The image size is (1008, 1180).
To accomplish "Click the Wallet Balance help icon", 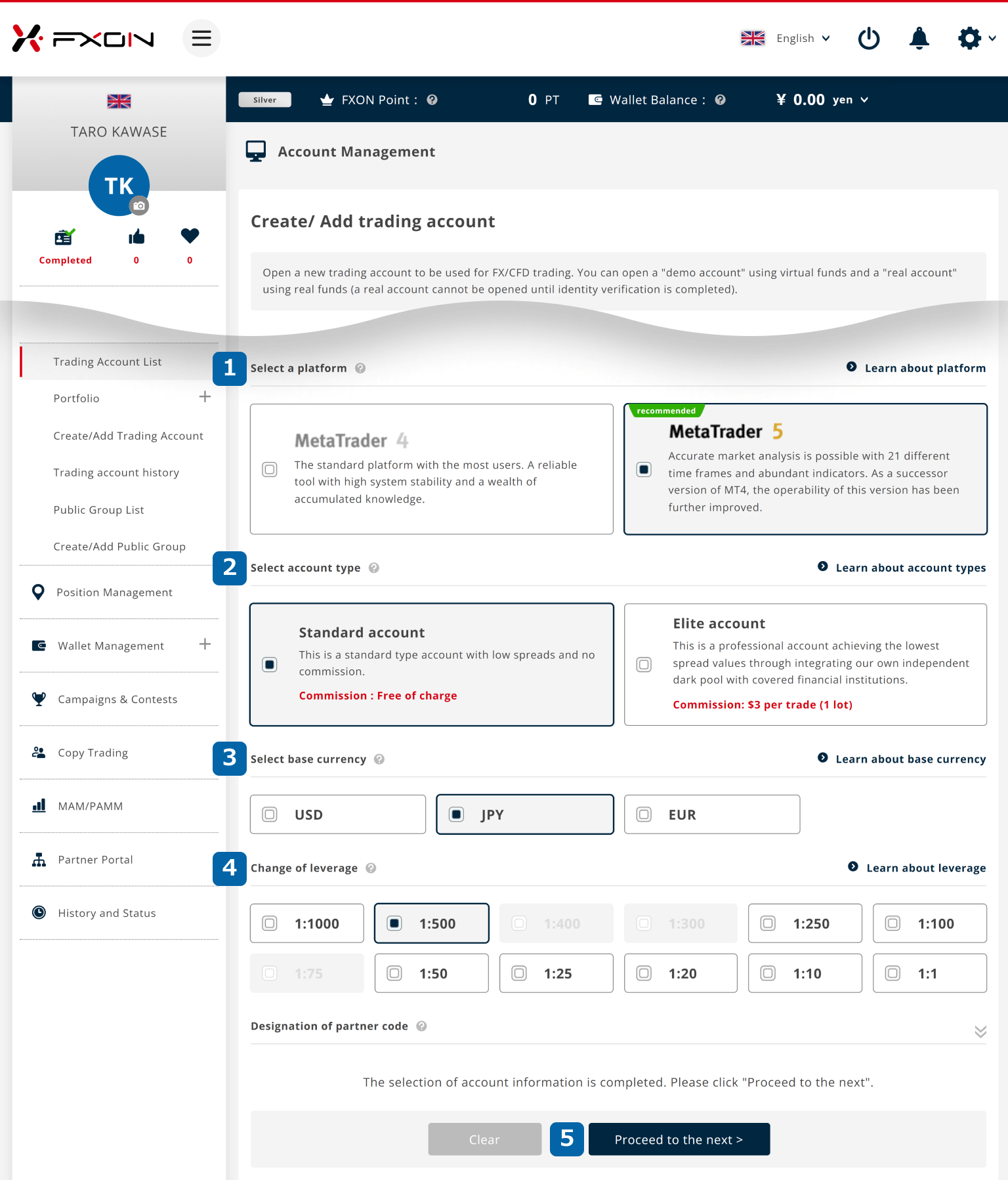I will pyautogui.click(x=720, y=100).
